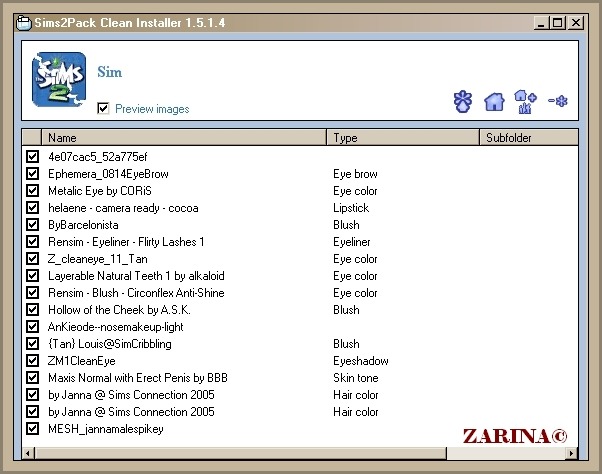Maximize the Sims2Pack Clean Installer window
The image size is (602, 474).
[x=557, y=23]
